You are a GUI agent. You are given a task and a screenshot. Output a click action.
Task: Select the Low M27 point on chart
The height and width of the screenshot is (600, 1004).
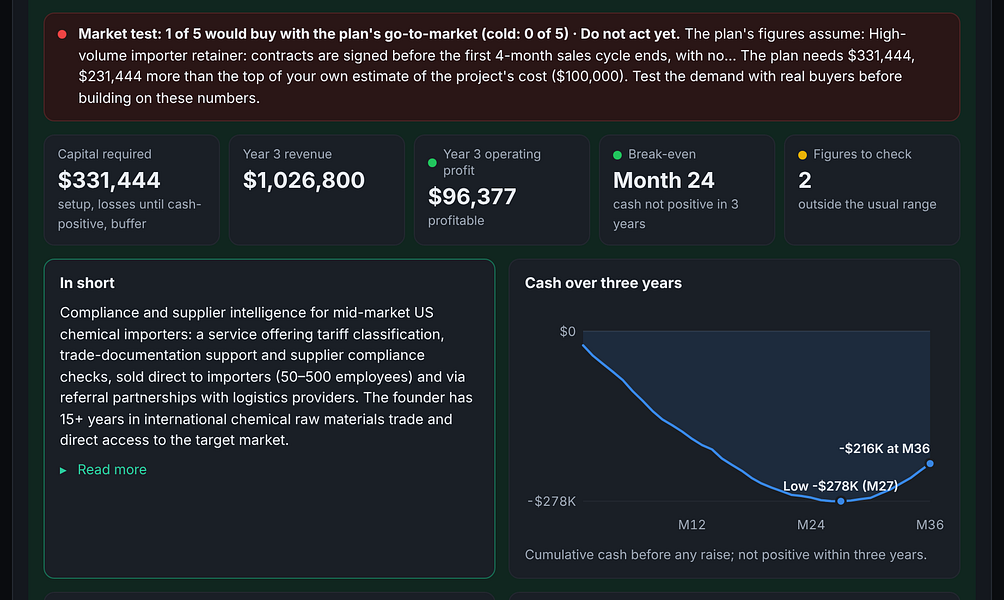pyautogui.click(x=841, y=501)
